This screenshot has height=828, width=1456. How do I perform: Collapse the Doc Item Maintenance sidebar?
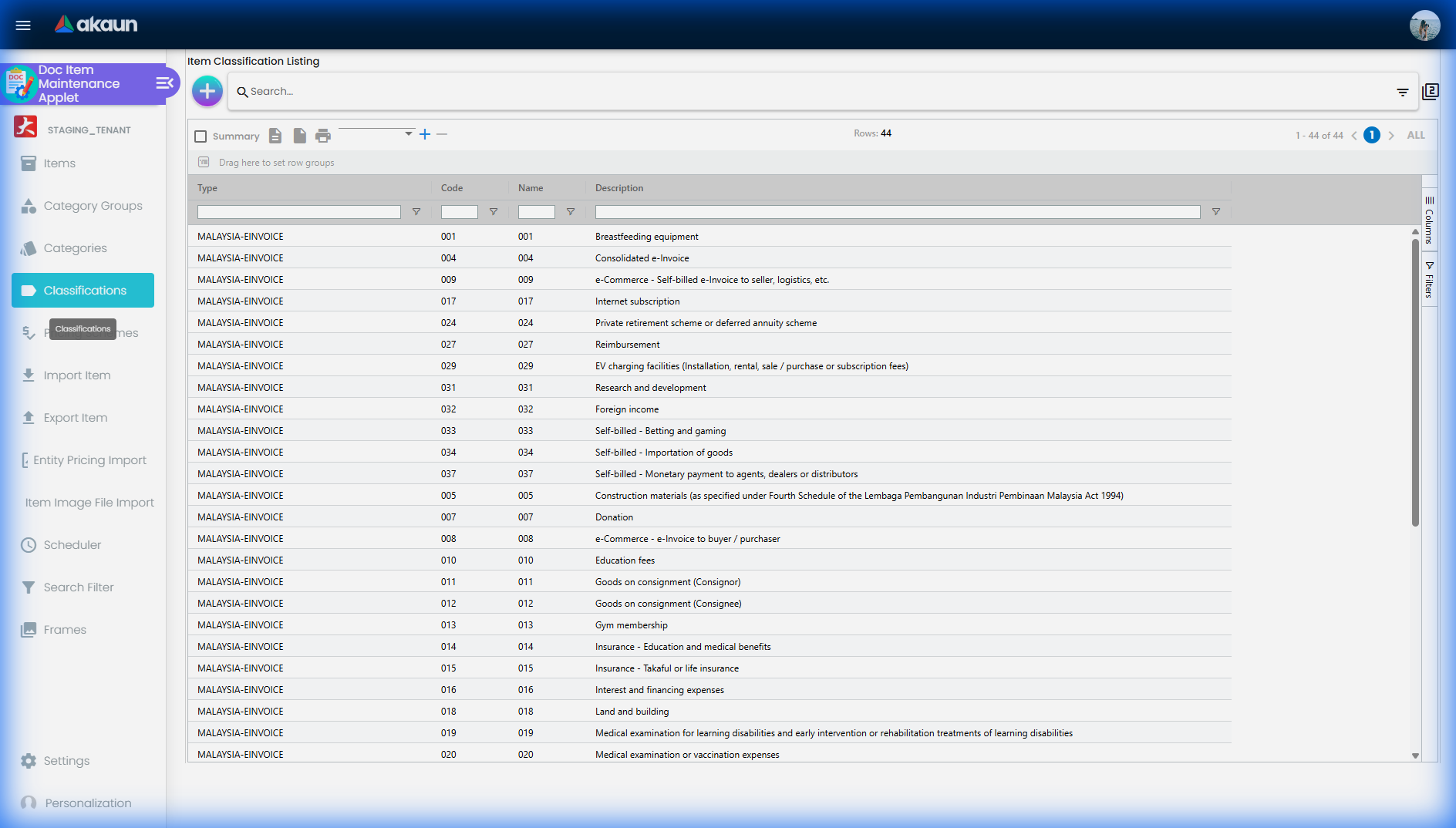coord(164,83)
